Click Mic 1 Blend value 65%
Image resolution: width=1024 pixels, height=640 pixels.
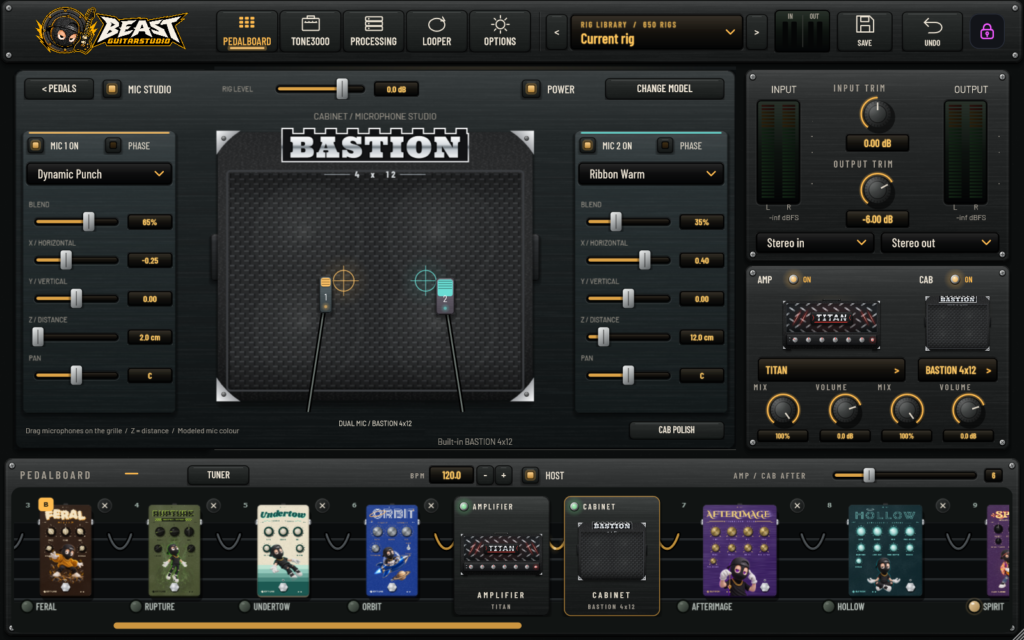coord(150,222)
